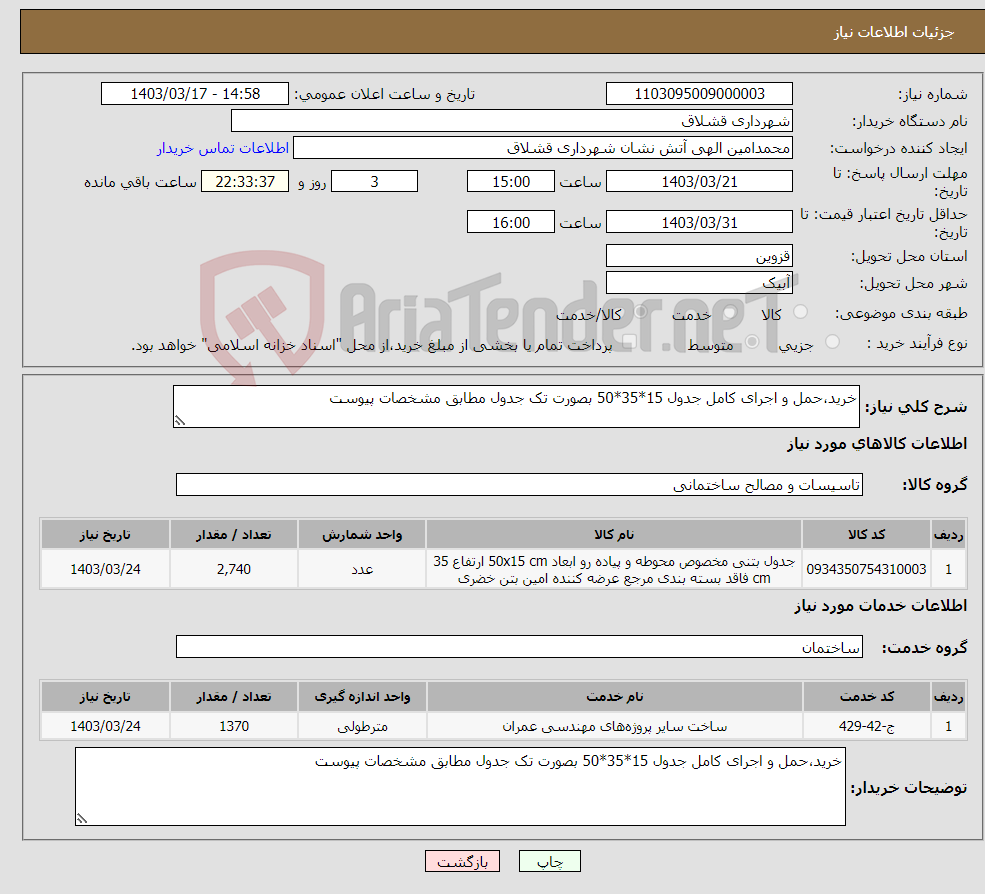Click the goods unit cell عدد
This screenshot has height=894, width=985.
362,569
